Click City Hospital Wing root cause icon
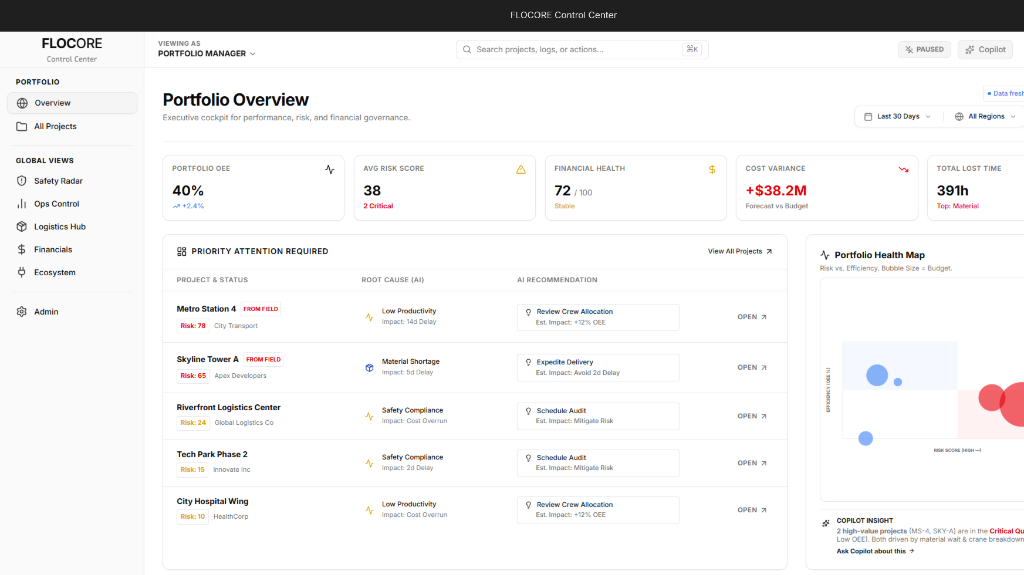 [x=370, y=510]
